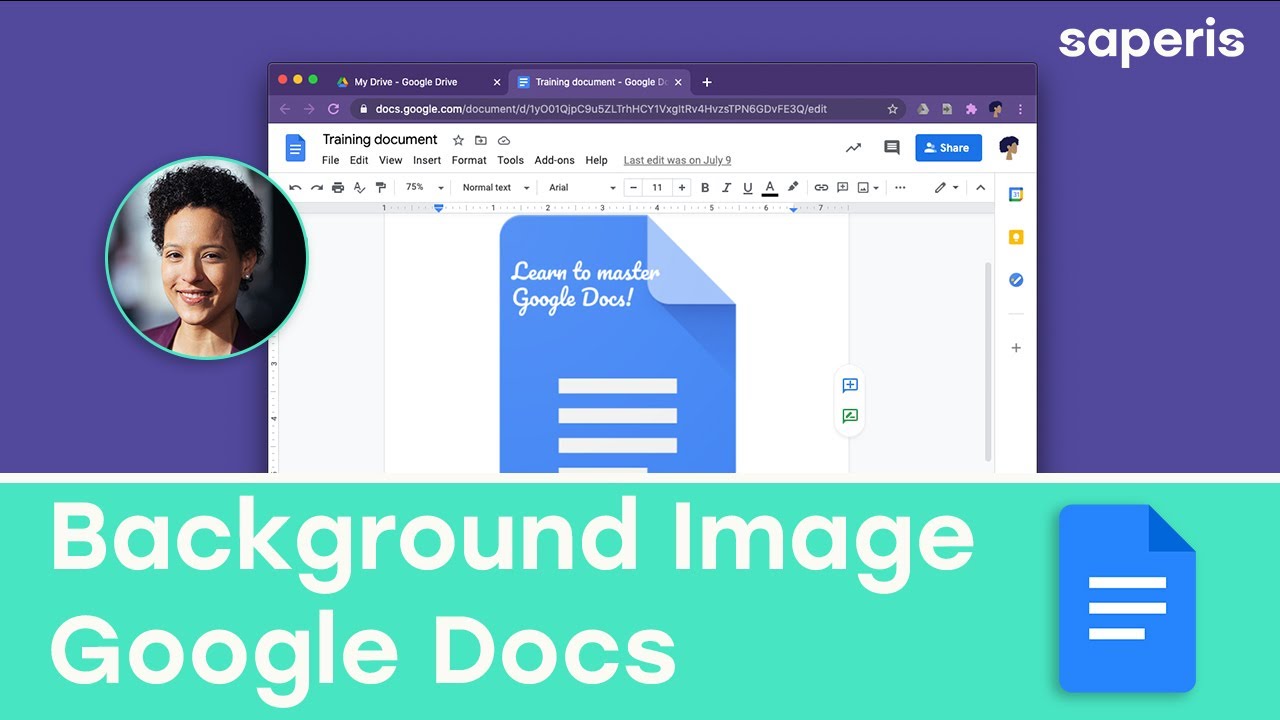Open the Tools menu

pyautogui.click(x=510, y=160)
